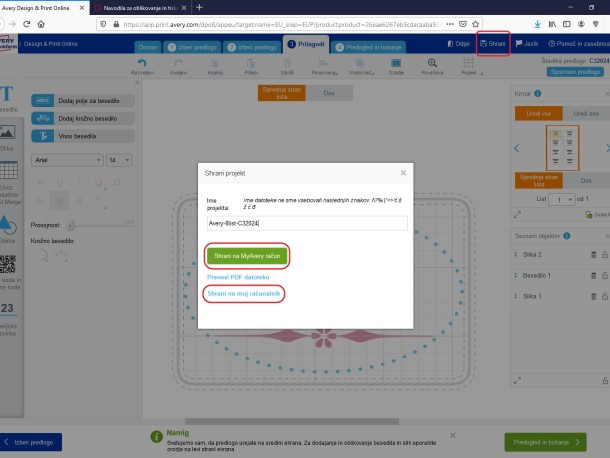
Task: Click the Redo (Uveljavi) toolbar icon
Action: [x=179, y=66]
